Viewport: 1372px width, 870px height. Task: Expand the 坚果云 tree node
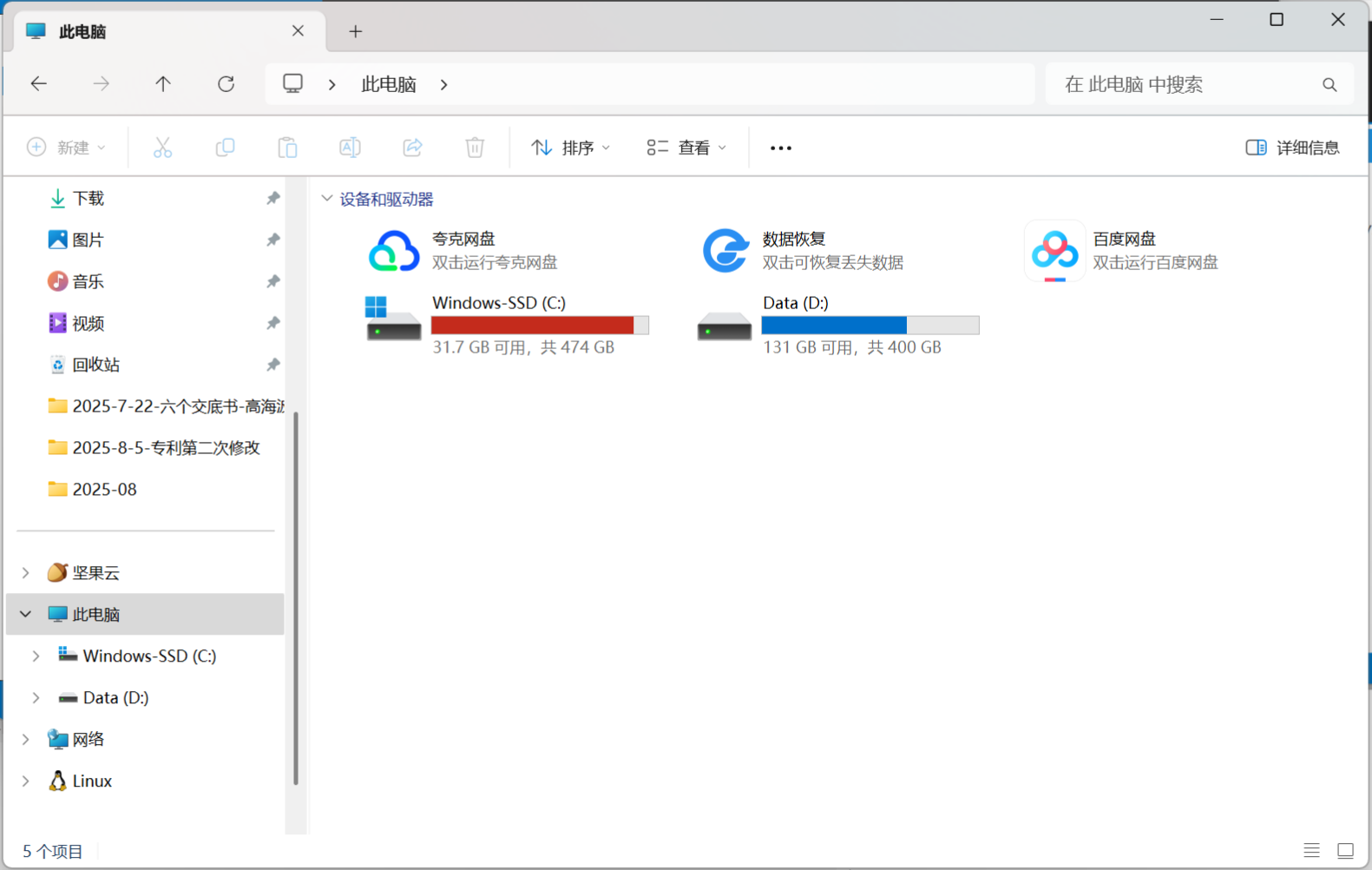tap(26, 573)
